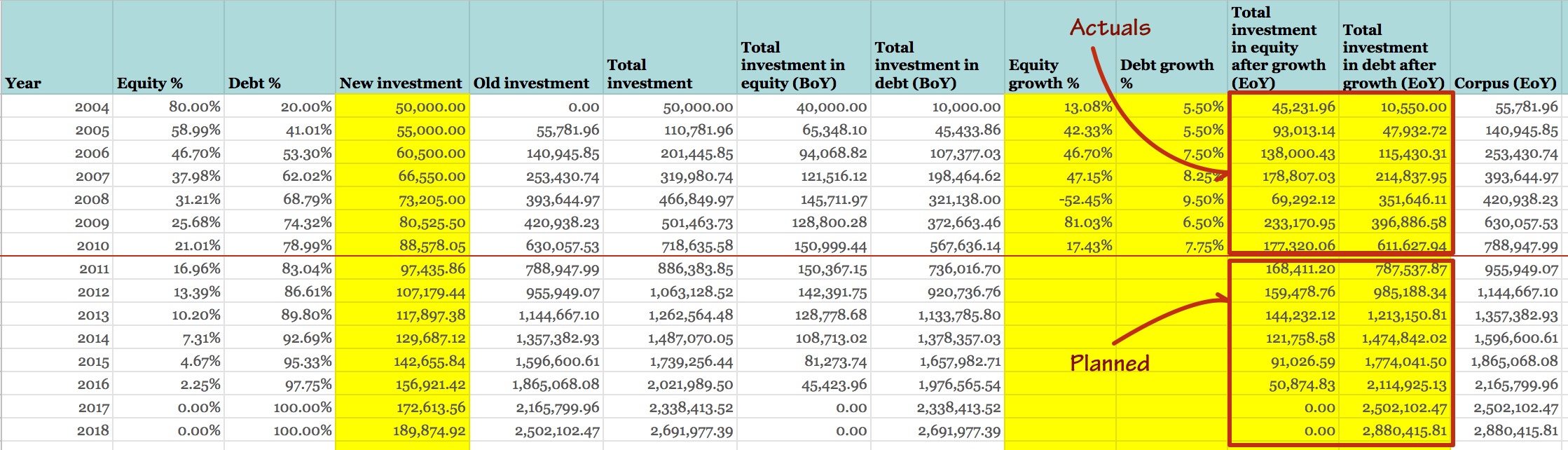Image resolution: width=1568 pixels, height=450 pixels.
Task: Select equity EoY cell 50,874.83
Action: [x=1283, y=384]
